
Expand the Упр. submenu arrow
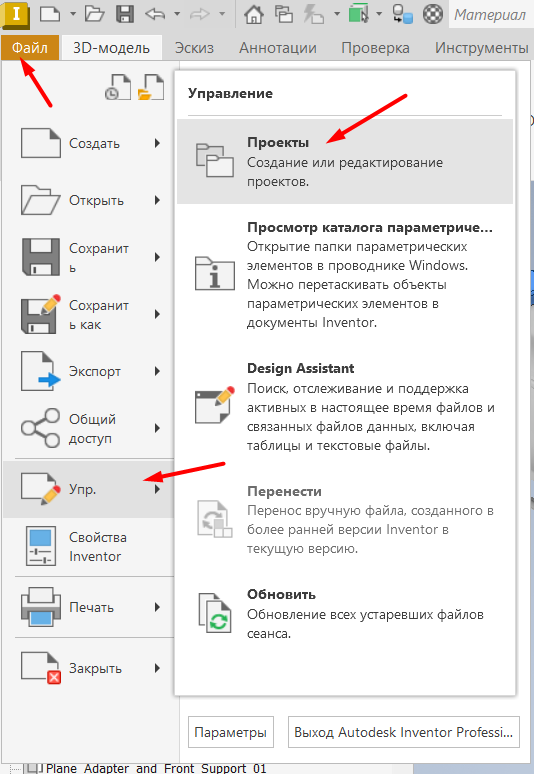coord(157,489)
